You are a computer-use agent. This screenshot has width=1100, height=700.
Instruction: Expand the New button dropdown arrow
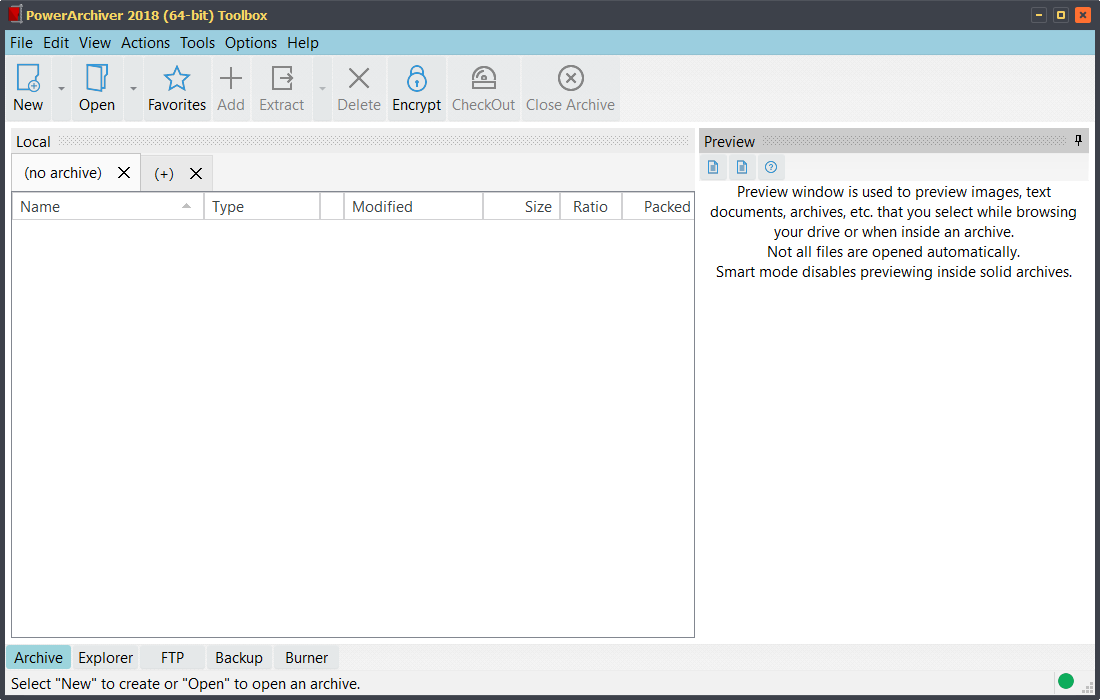point(61,88)
